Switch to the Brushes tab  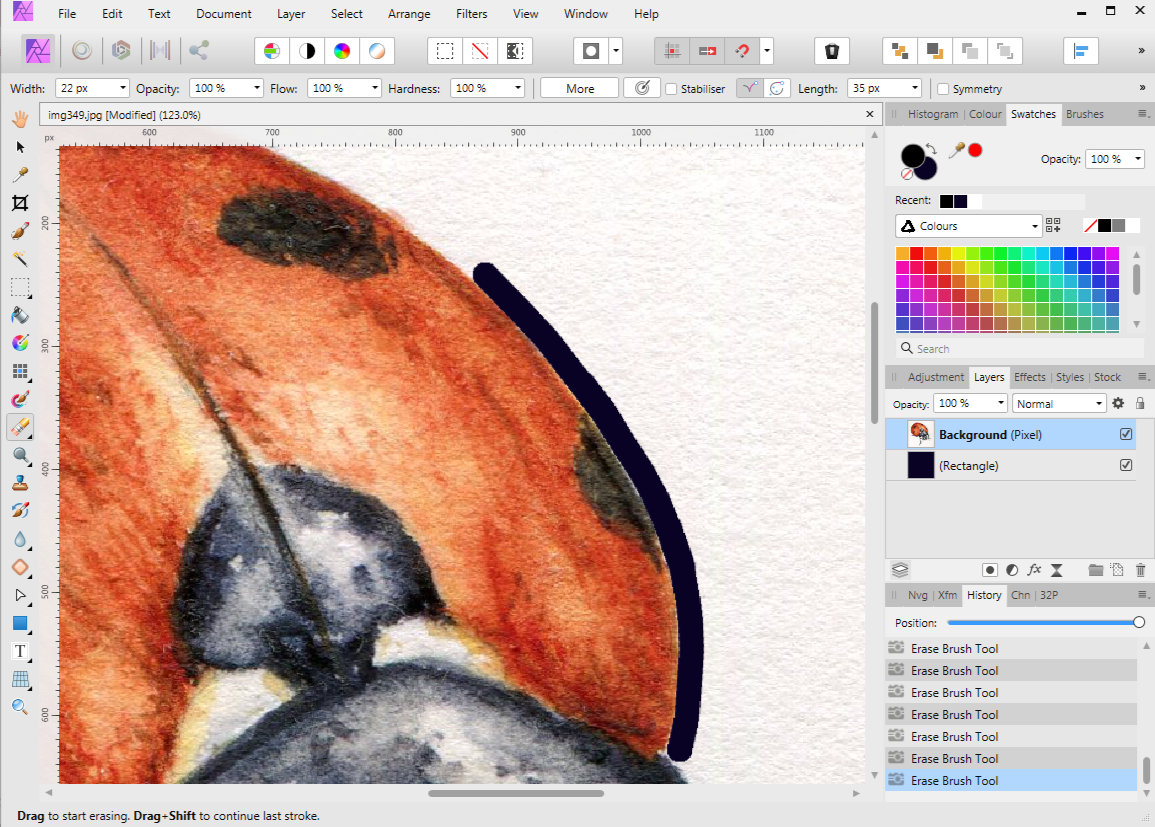tap(1084, 114)
